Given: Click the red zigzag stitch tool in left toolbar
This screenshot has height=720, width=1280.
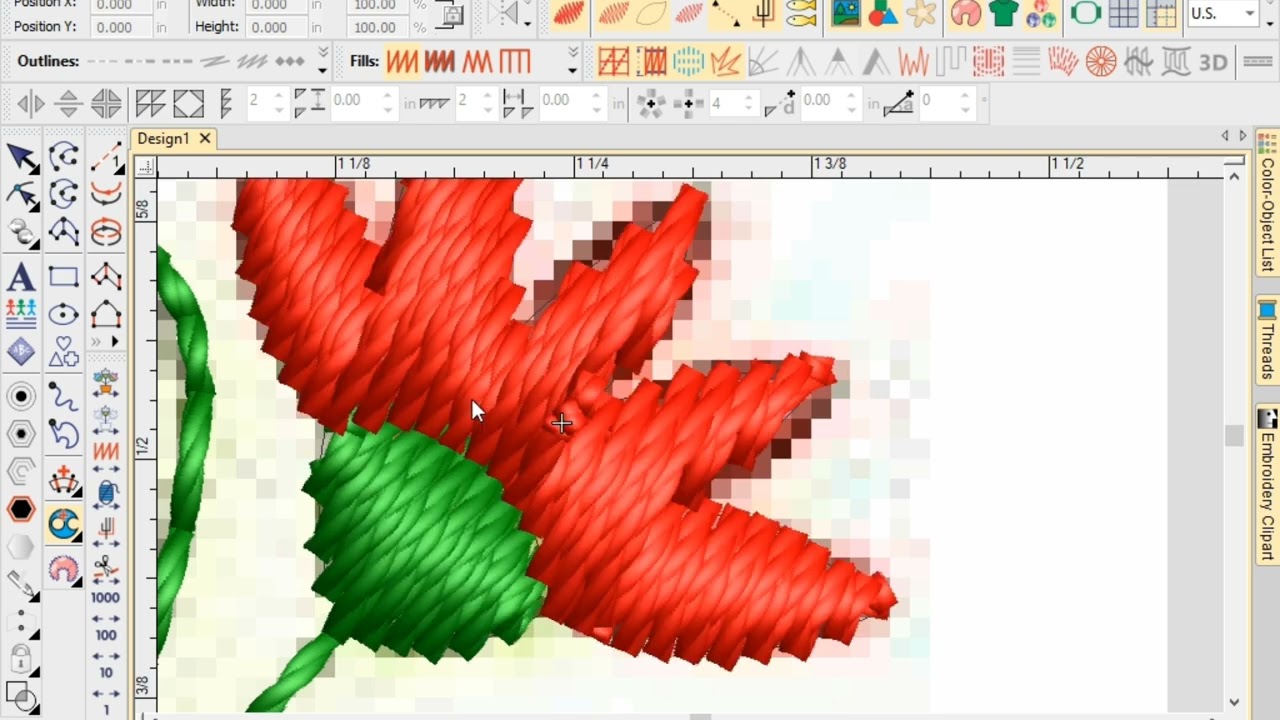Looking at the screenshot, I should click(x=106, y=452).
